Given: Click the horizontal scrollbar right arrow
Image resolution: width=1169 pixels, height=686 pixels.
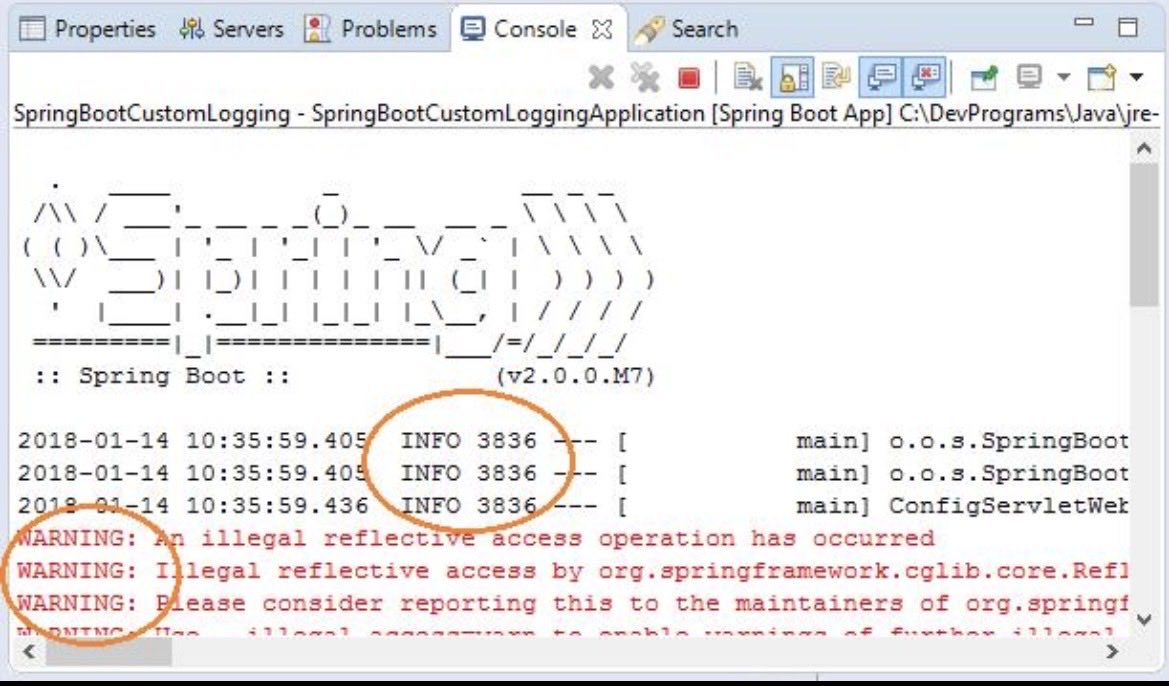Looking at the screenshot, I should pyautogui.click(x=1112, y=652).
